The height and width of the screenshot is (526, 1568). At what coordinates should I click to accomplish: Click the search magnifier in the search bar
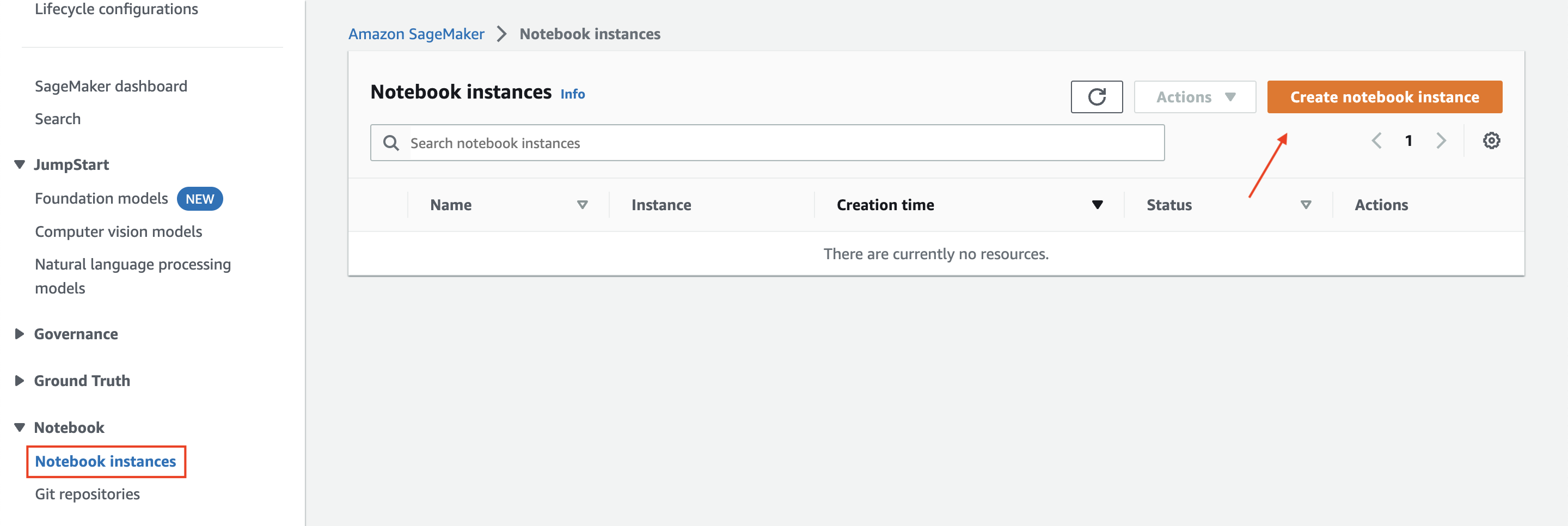coord(391,142)
